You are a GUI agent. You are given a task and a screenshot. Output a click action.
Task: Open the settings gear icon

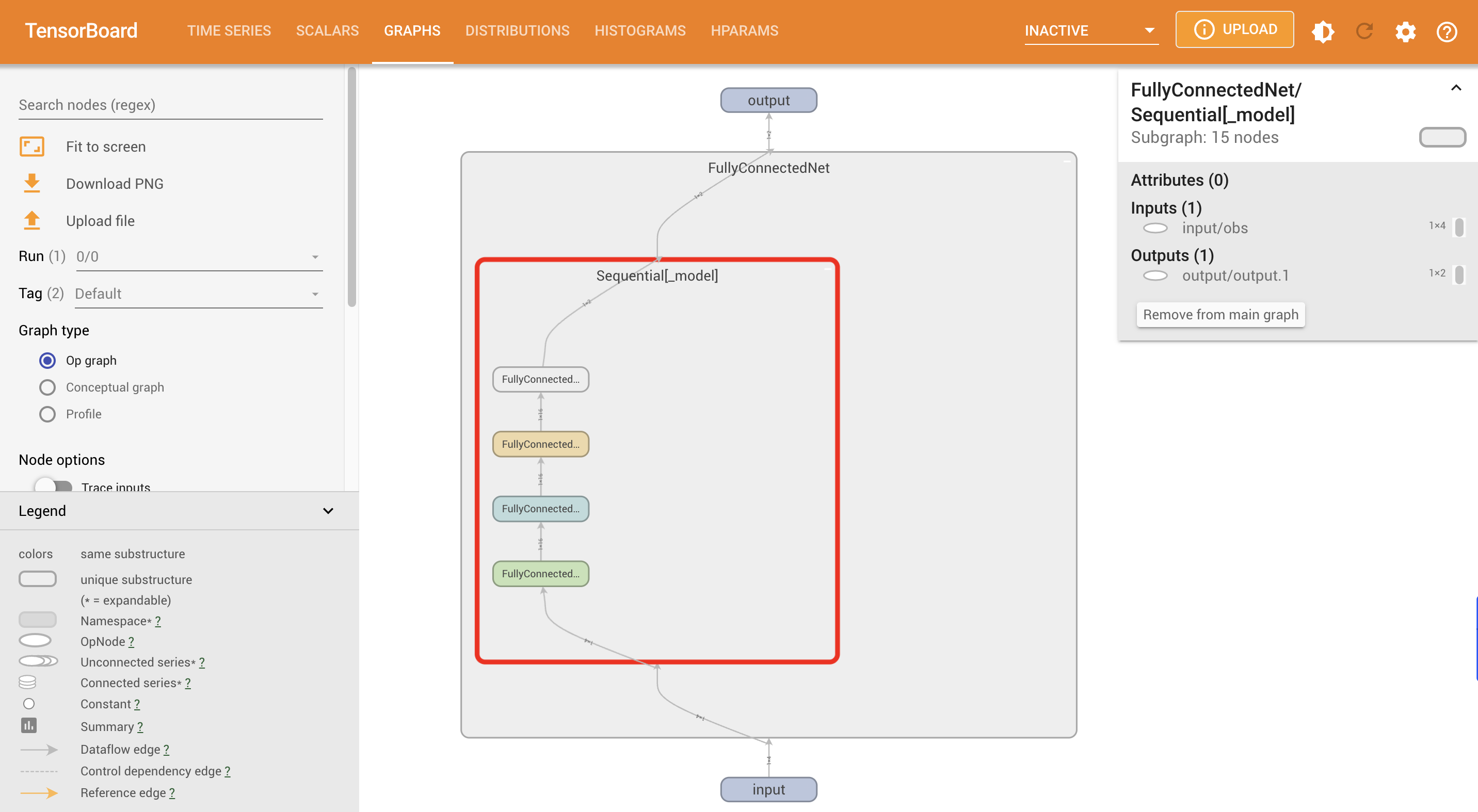(1406, 31)
